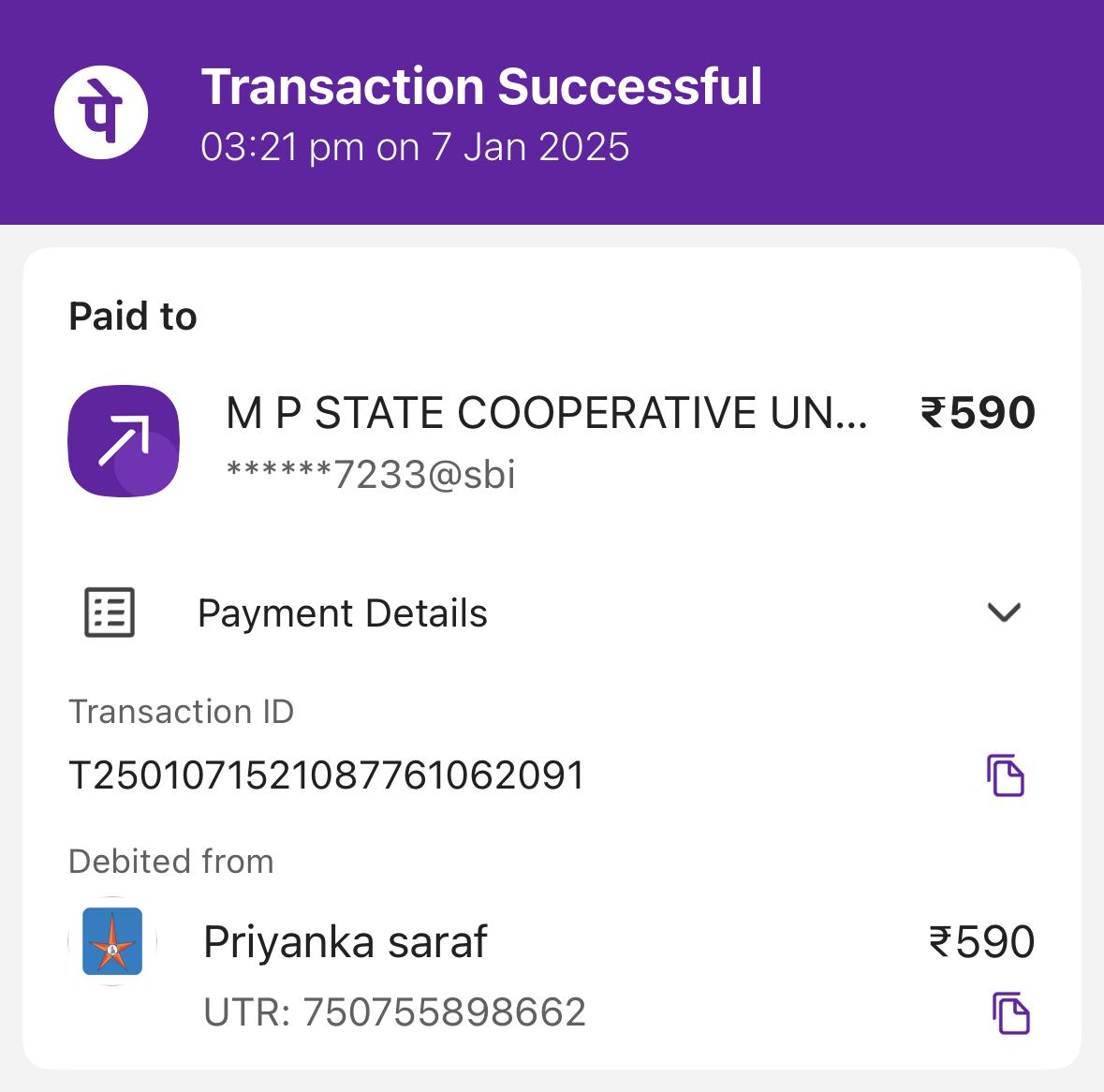Select the transaction ID number text
This screenshot has width=1104, height=1092.
pyautogui.click(x=326, y=775)
